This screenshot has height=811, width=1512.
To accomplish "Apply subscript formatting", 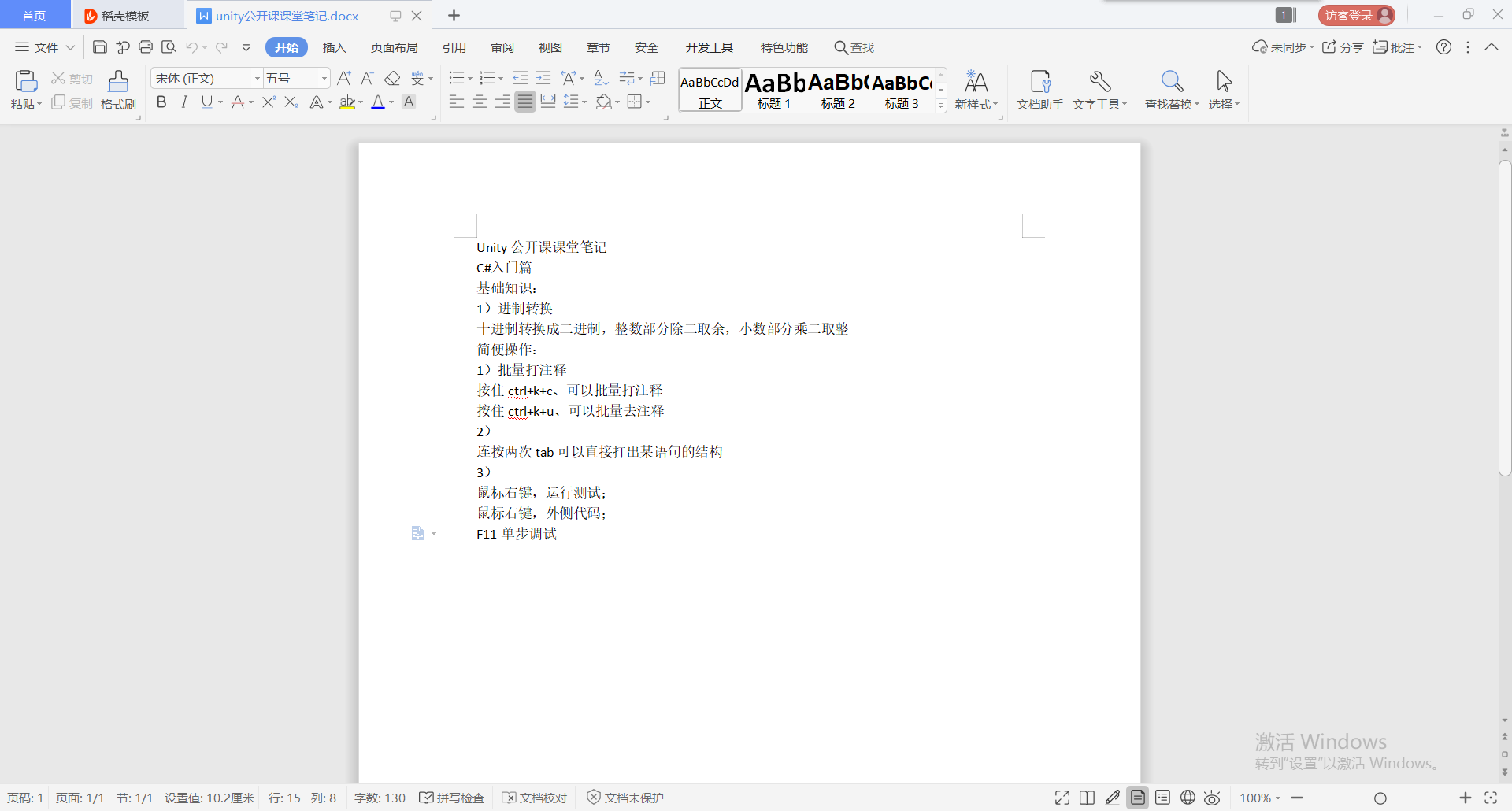I will tap(291, 102).
